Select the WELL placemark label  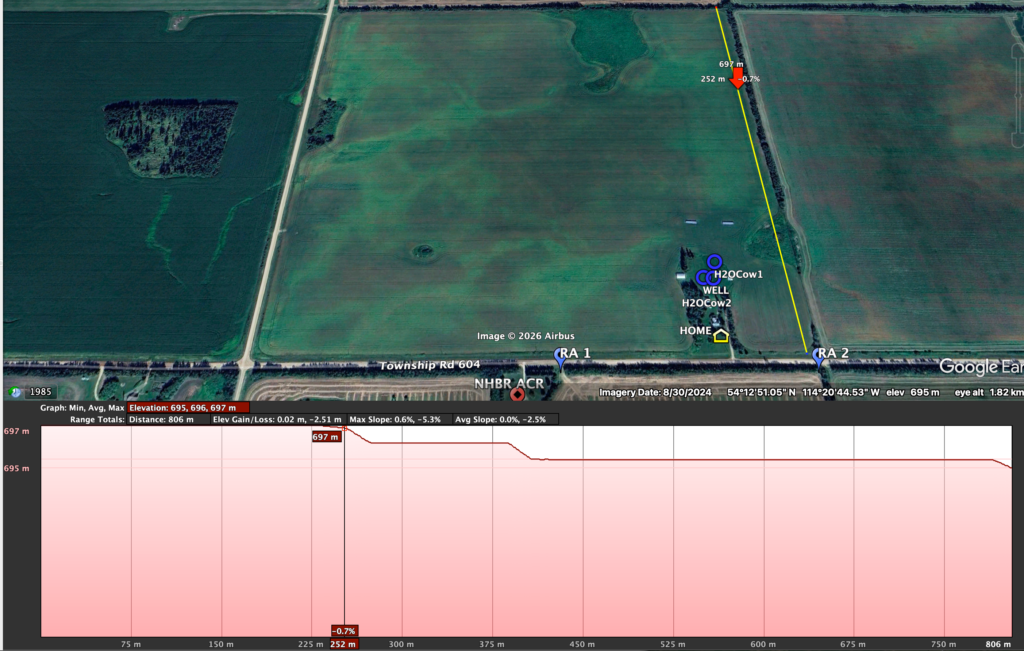(x=716, y=290)
